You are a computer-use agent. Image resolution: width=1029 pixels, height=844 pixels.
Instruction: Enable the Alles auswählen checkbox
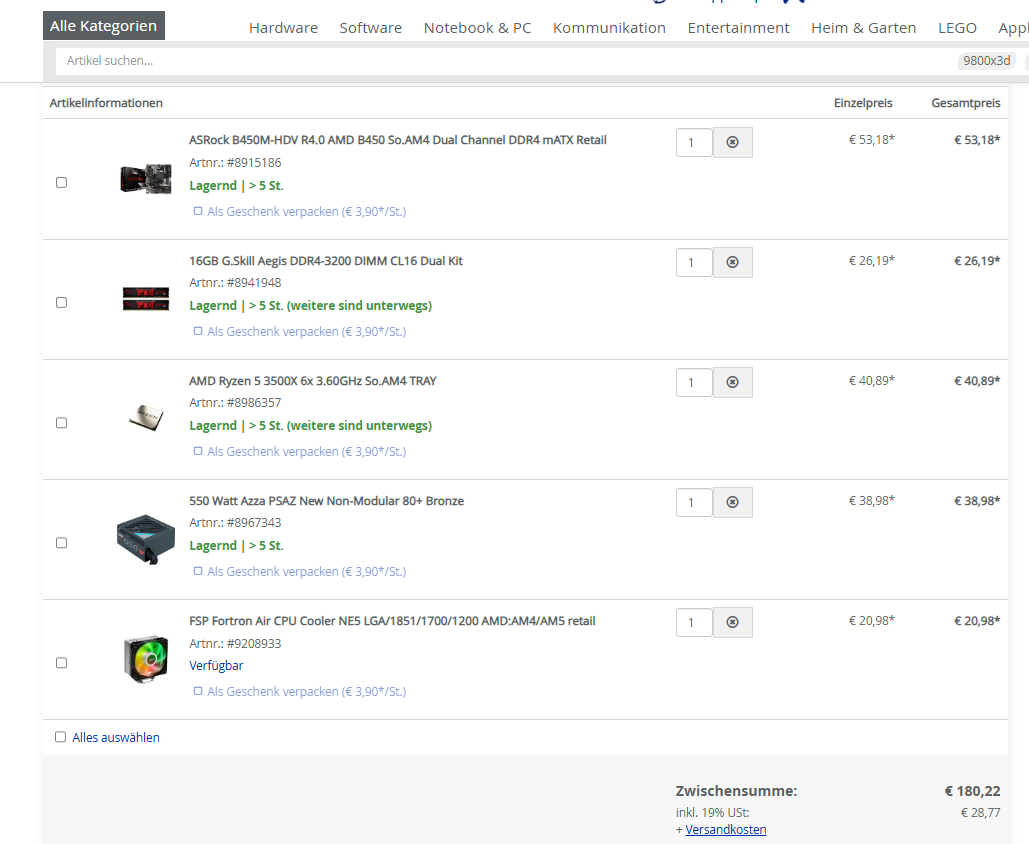click(61, 738)
